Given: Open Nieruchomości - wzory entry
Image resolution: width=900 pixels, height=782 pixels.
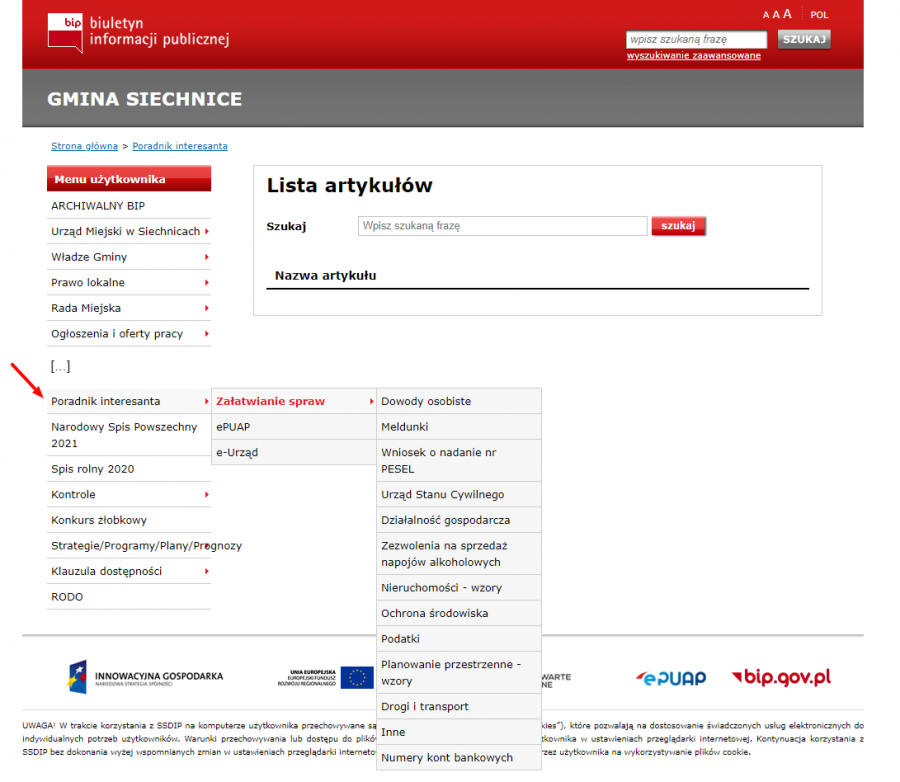Looking at the screenshot, I should pos(459,588).
